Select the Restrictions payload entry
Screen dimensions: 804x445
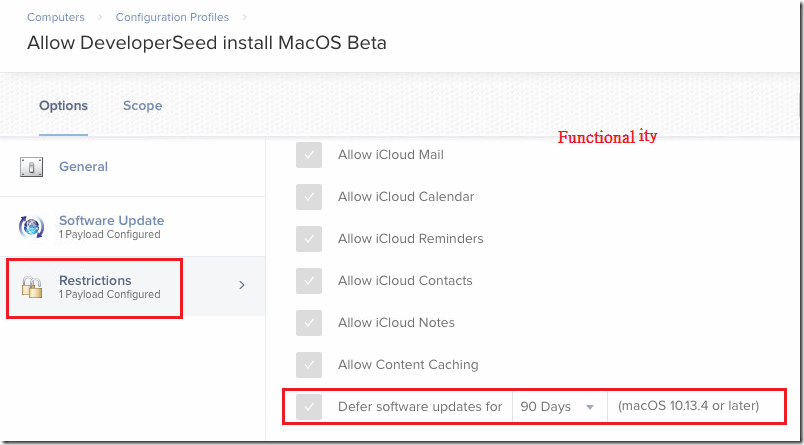point(133,286)
